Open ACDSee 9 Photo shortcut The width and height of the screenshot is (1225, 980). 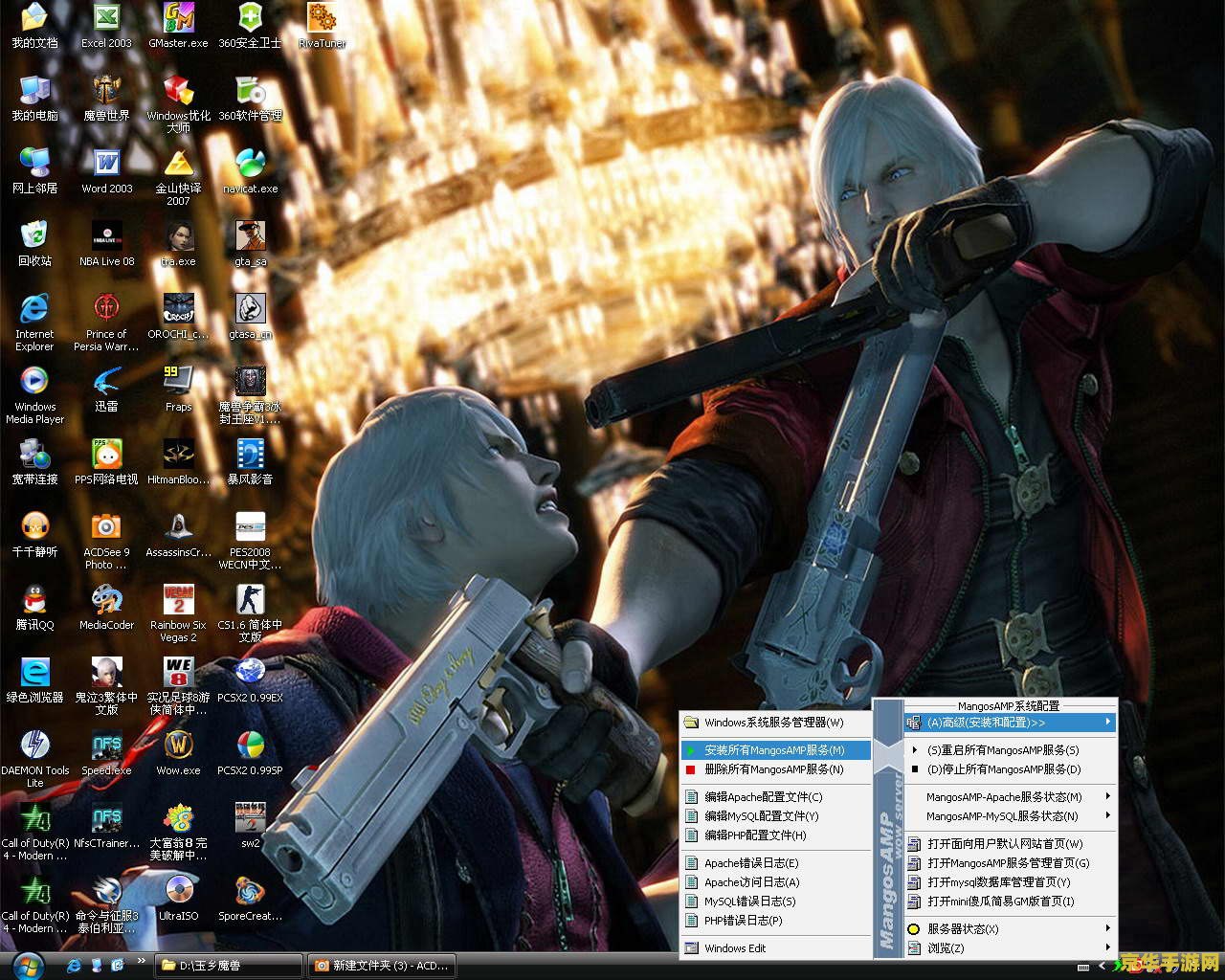pyautogui.click(x=106, y=540)
